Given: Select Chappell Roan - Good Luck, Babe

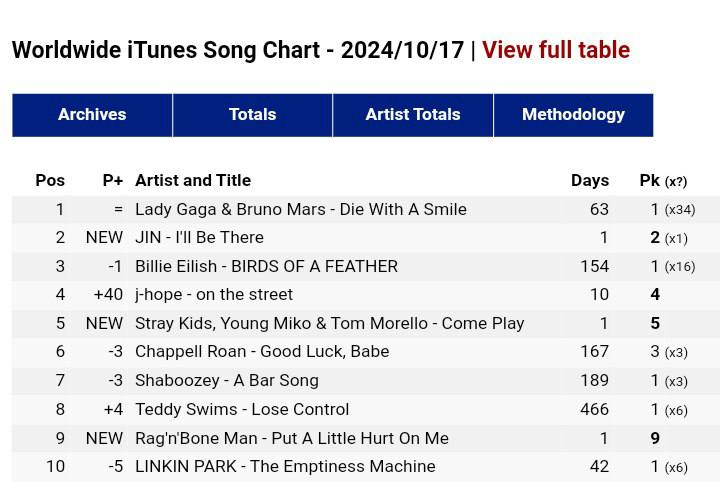Looking at the screenshot, I should [262, 352].
